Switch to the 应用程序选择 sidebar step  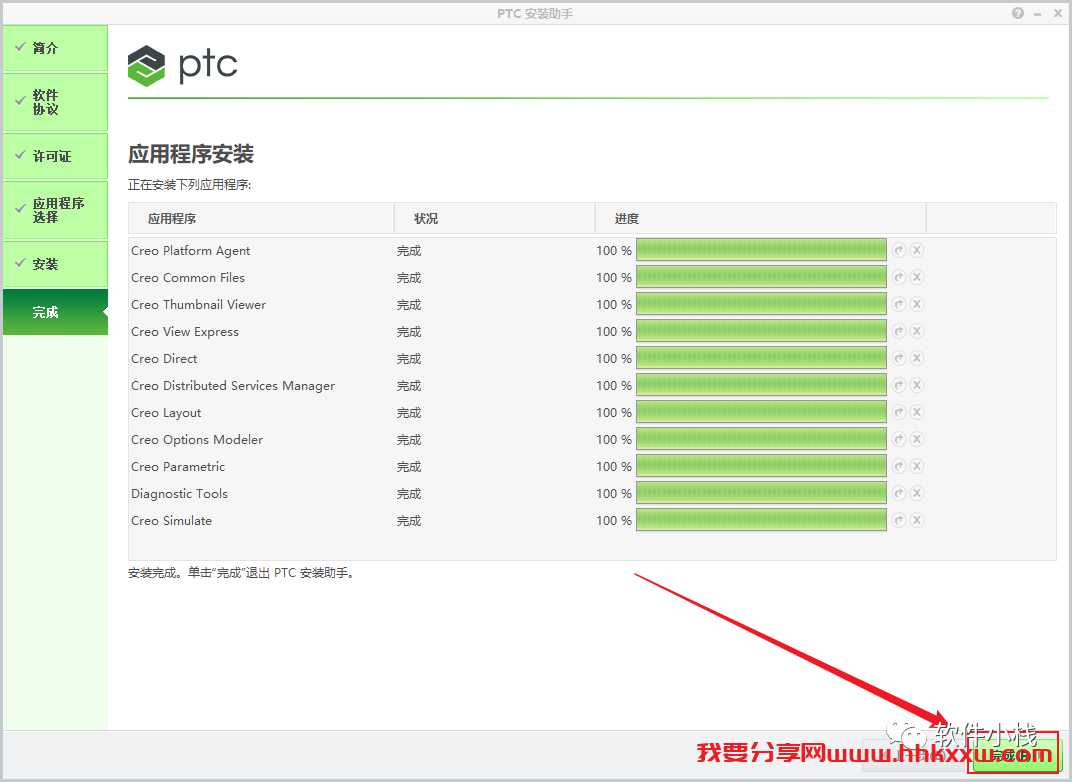point(55,210)
